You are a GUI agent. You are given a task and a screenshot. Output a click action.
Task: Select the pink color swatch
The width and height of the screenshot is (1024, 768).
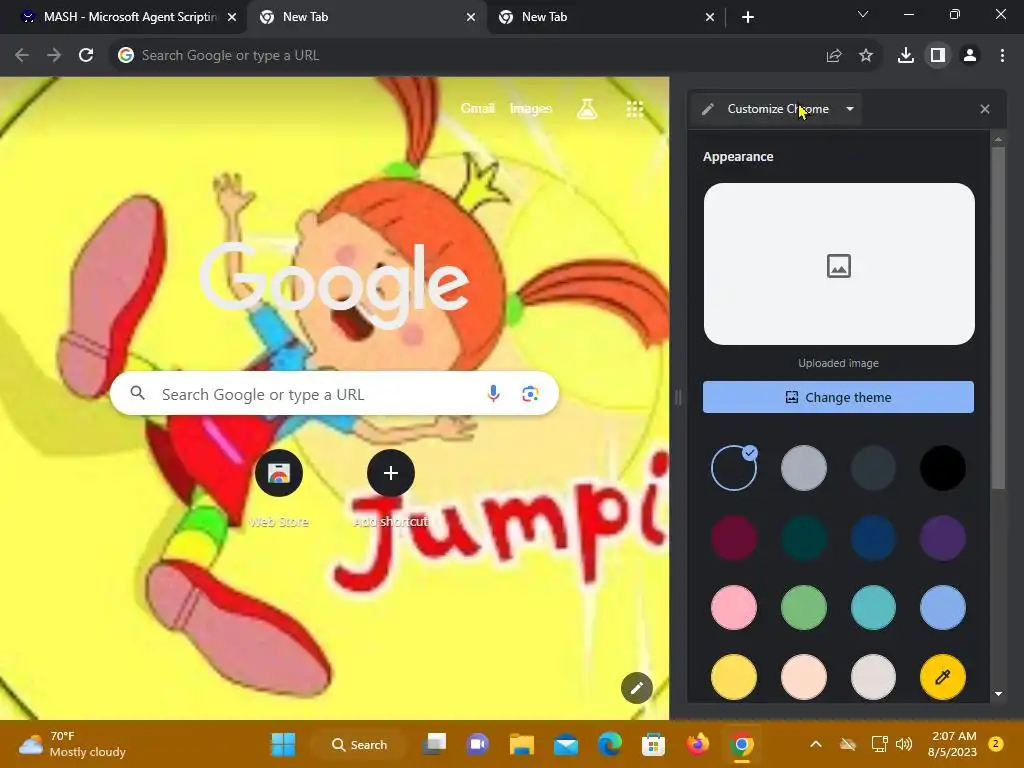point(734,608)
